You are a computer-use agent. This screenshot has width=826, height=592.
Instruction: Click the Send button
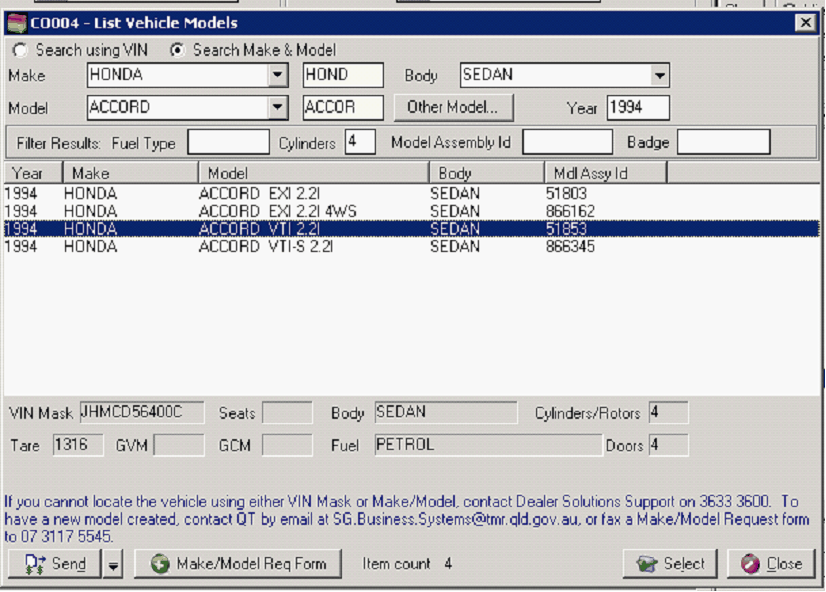pos(55,564)
